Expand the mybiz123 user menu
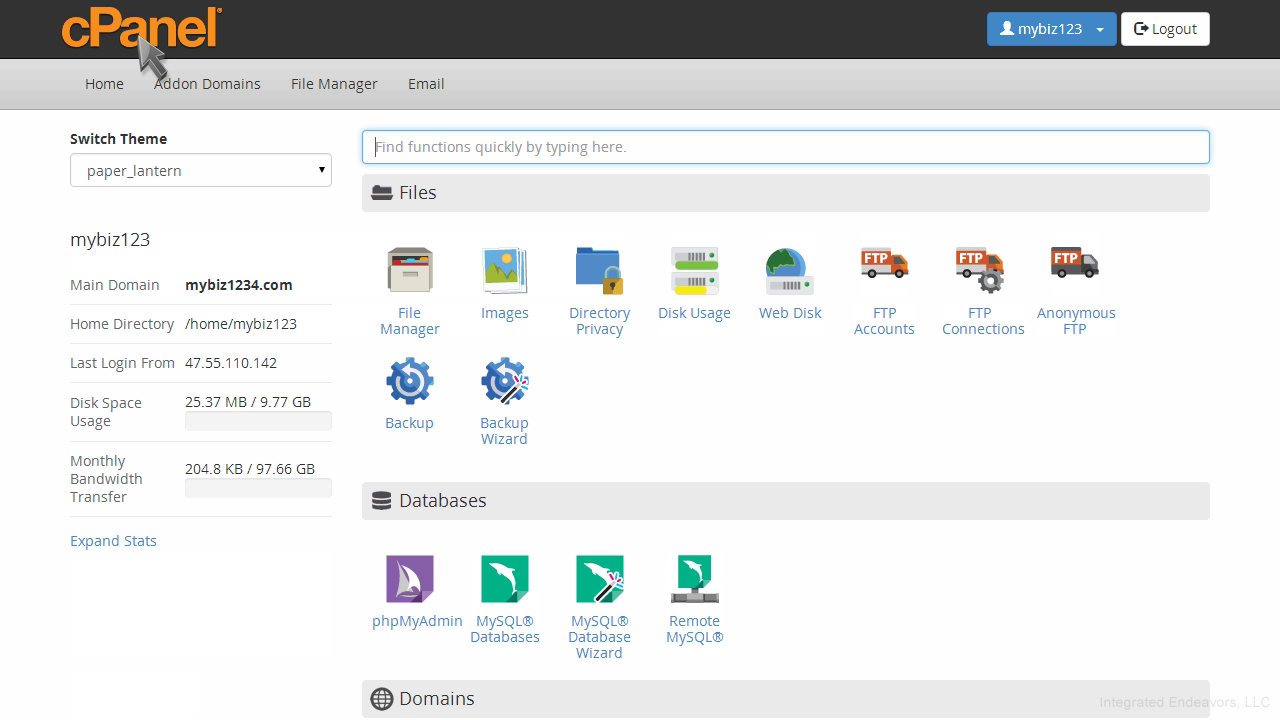This screenshot has width=1280, height=720. click(x=1051, y=29)
